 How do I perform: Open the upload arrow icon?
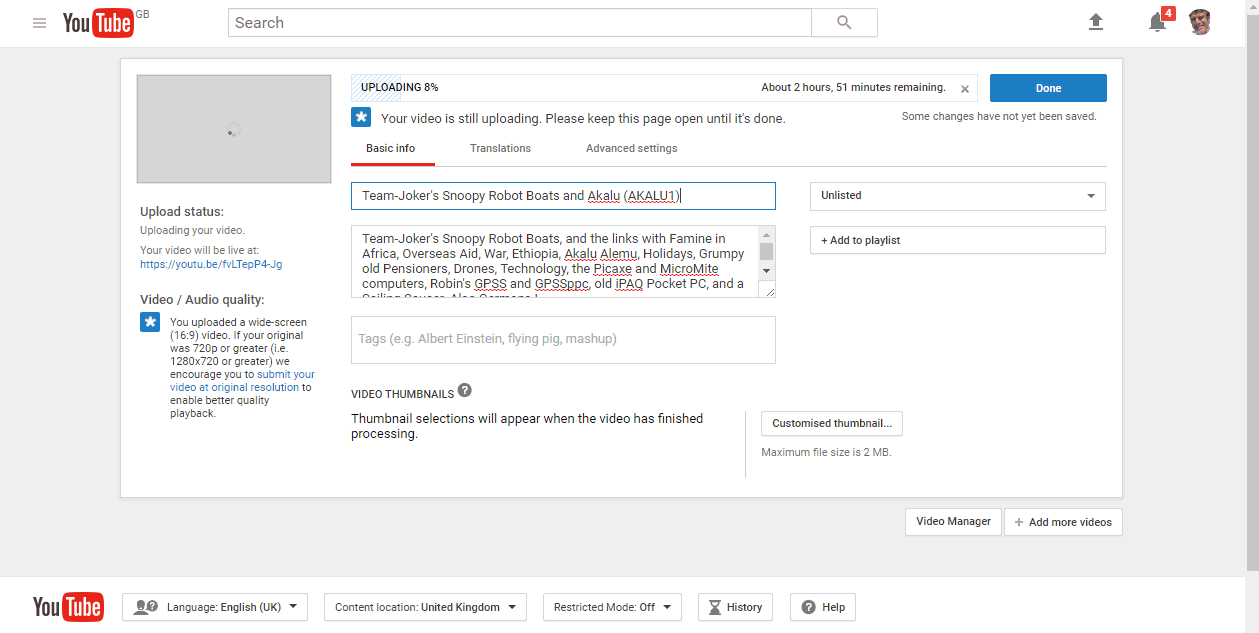(x=1096, y=22)
